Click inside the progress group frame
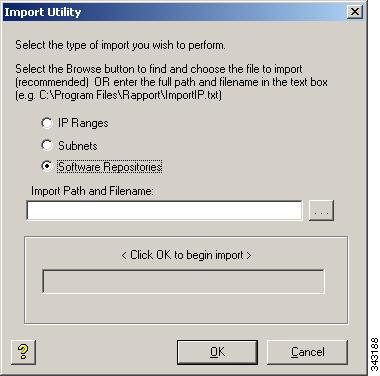380x376 pixels. [186, 308]
